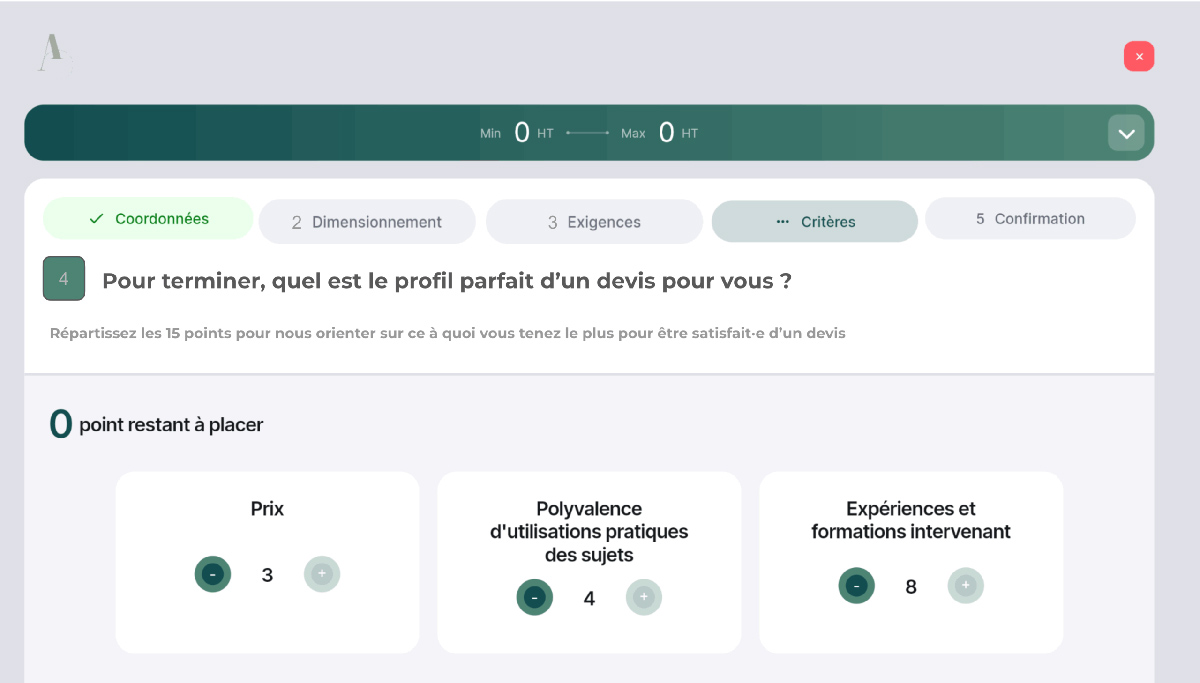Click the Prix value 3
This screenshot has height=683, width=1200.
pos(267,575)
